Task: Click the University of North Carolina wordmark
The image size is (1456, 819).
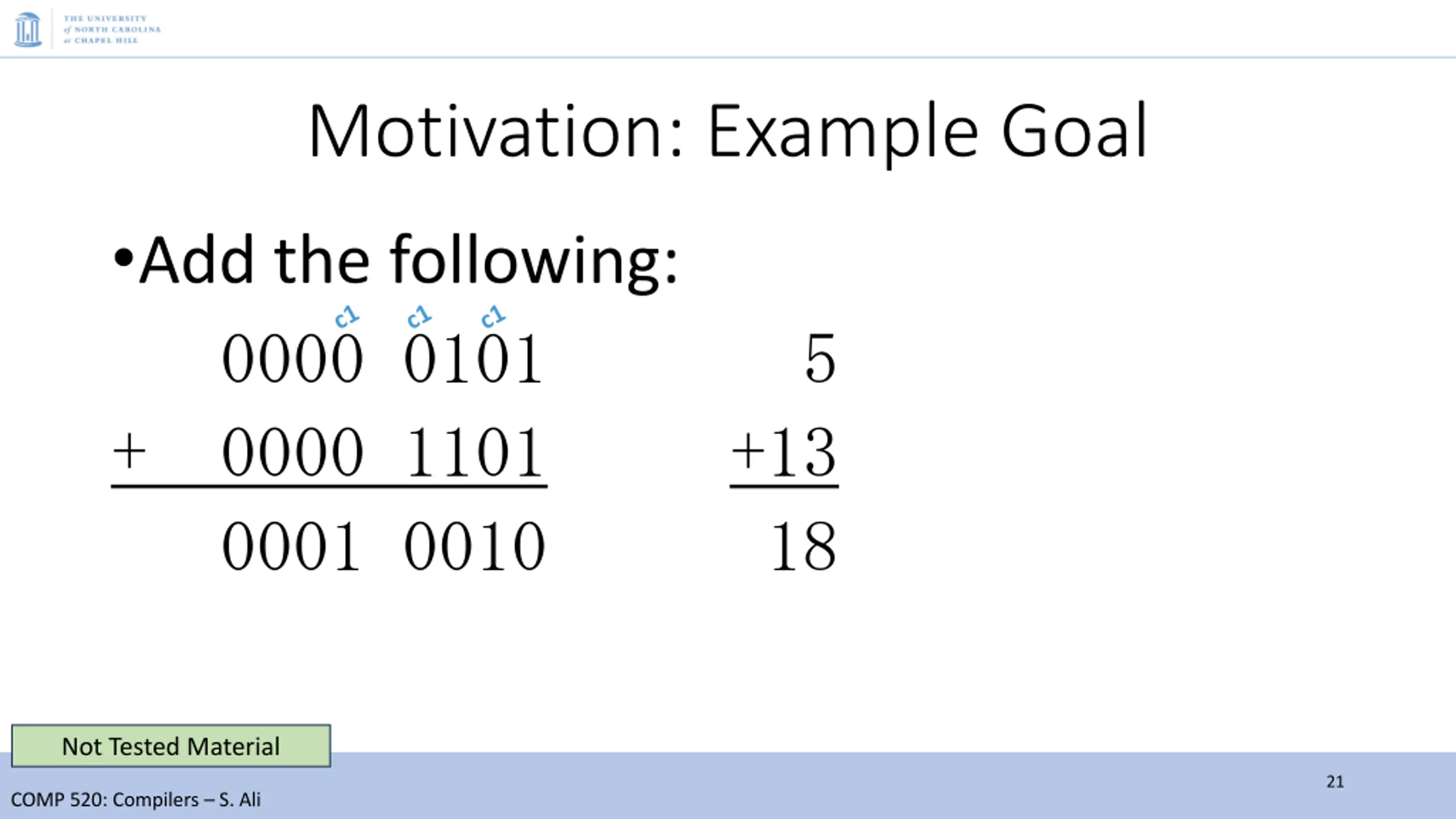Action: [x=112, y=30]
